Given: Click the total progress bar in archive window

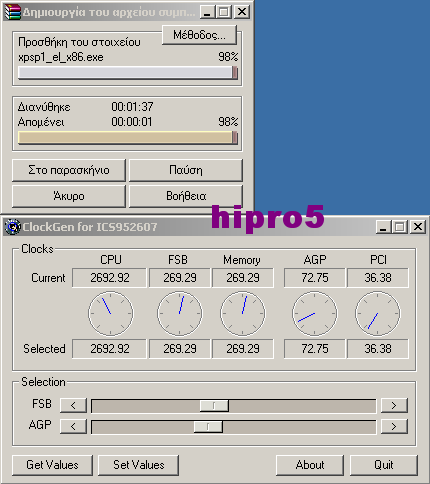Looking at the screenshot, I should tap(128, 138).
